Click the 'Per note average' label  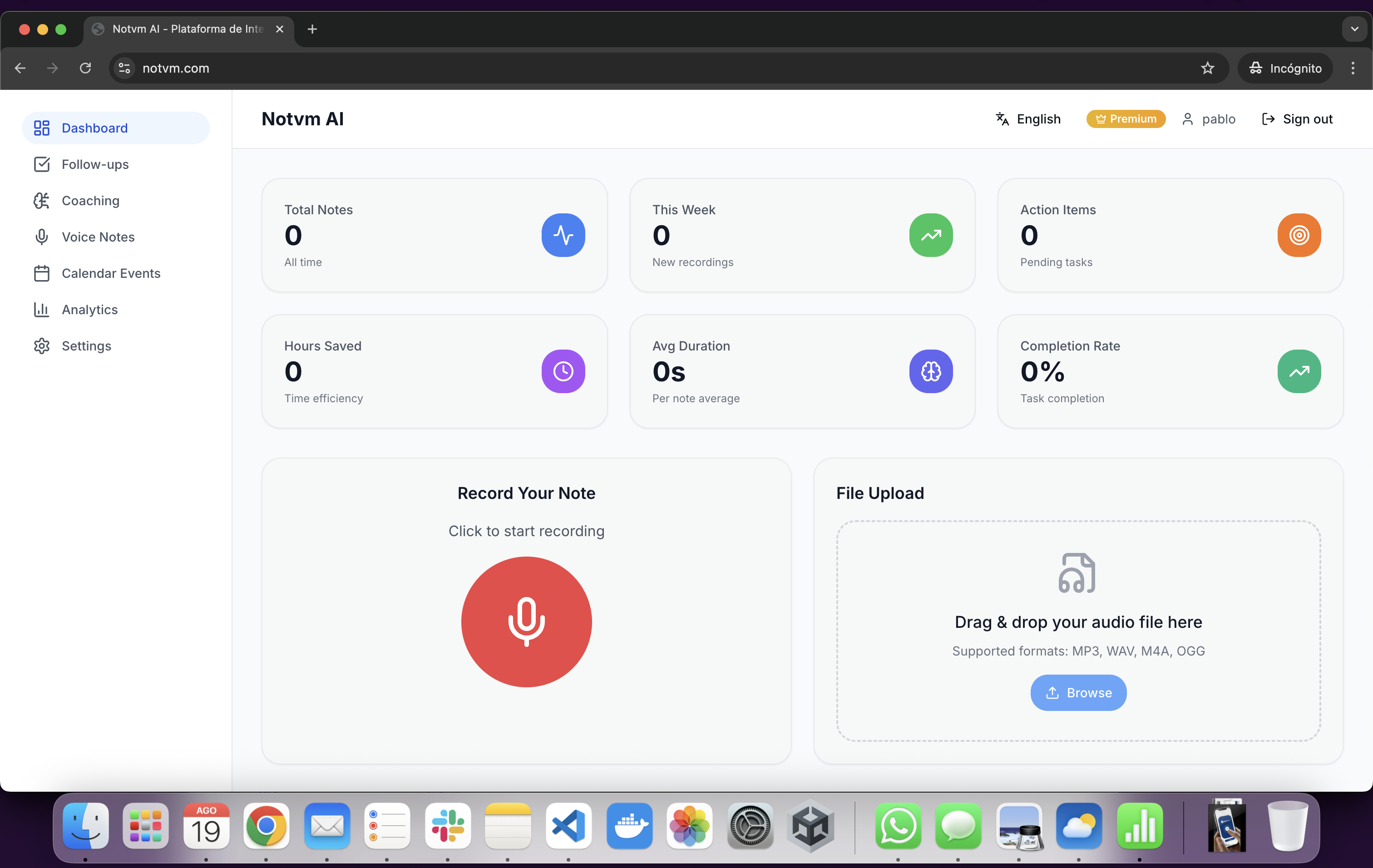click(696, 399)
